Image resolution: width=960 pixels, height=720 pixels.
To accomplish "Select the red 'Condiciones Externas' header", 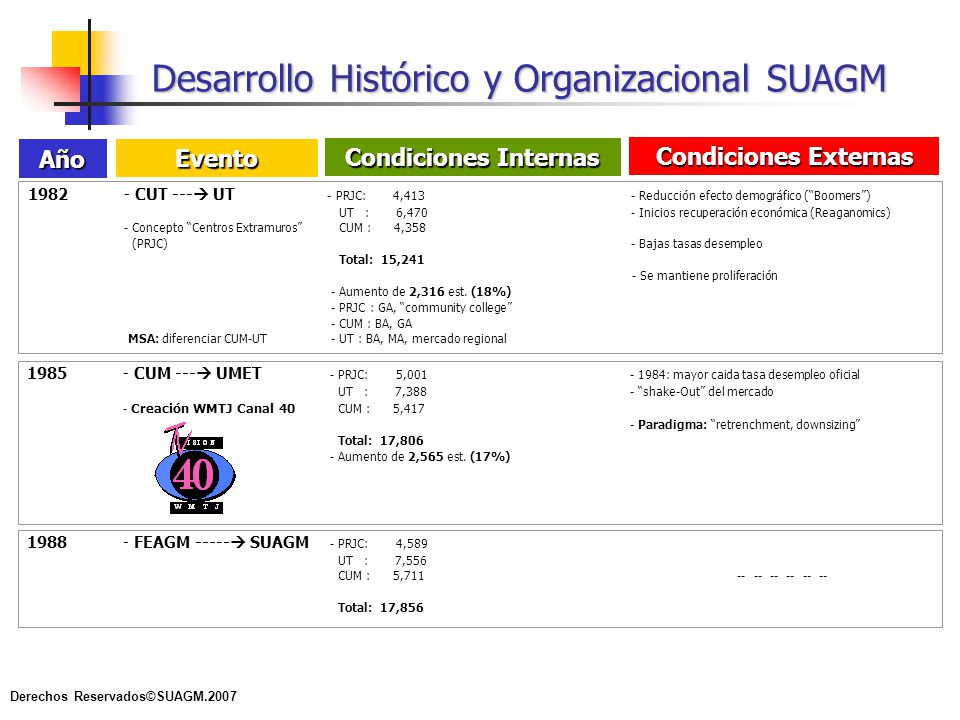I will point(784,156).
